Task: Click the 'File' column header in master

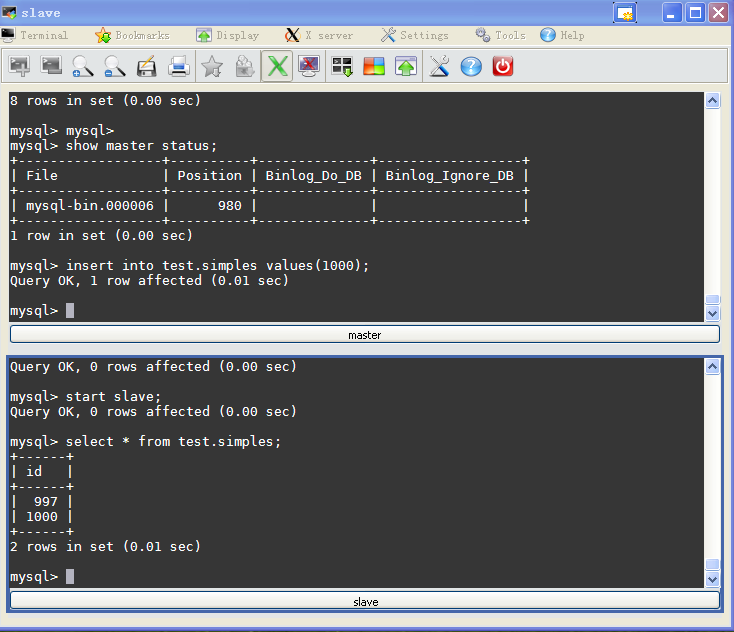Action: coord(42,176)
